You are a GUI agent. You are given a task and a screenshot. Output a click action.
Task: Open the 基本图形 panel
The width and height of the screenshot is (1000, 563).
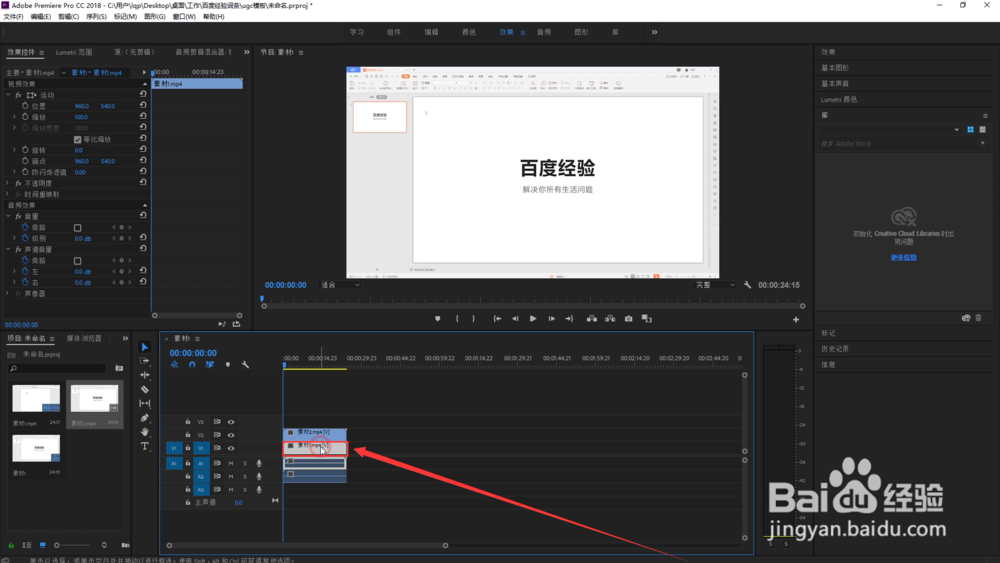point(835,68)
